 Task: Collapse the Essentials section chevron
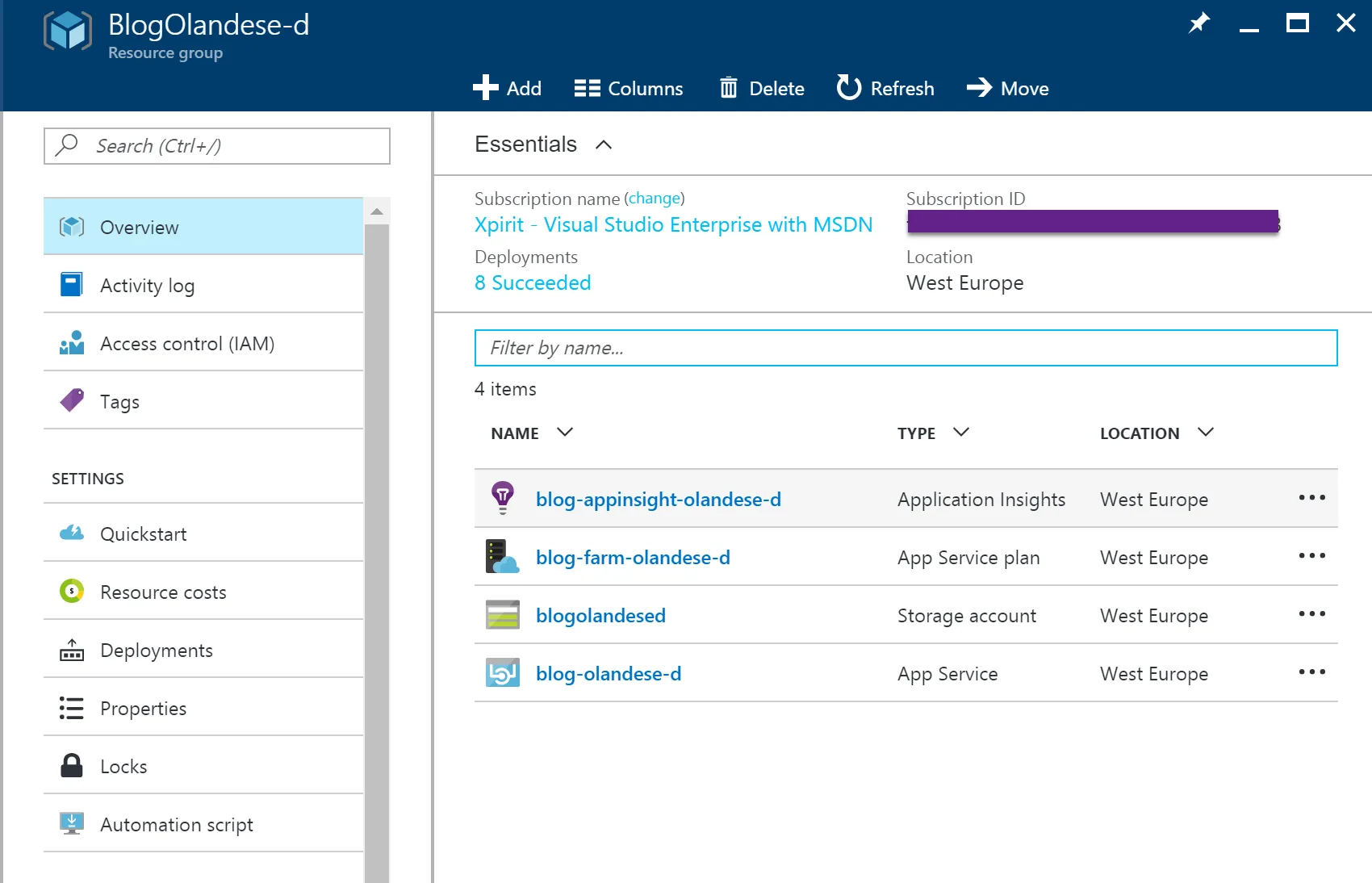click(604, 144)
